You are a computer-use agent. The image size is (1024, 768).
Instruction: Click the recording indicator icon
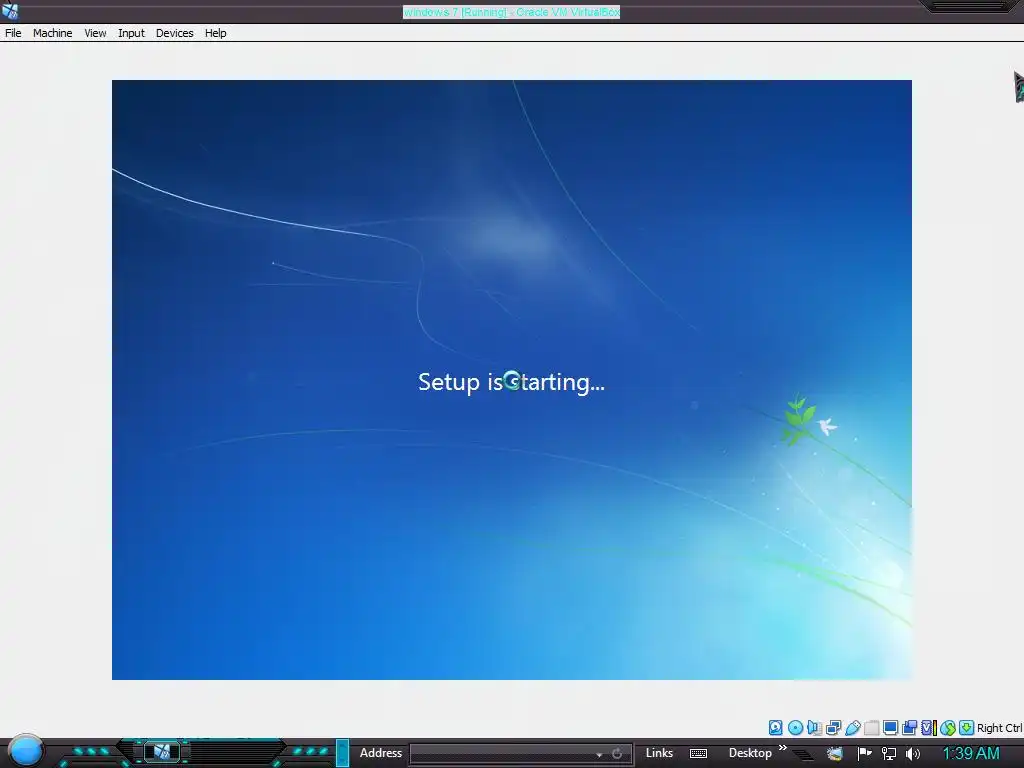click(909, 728)
